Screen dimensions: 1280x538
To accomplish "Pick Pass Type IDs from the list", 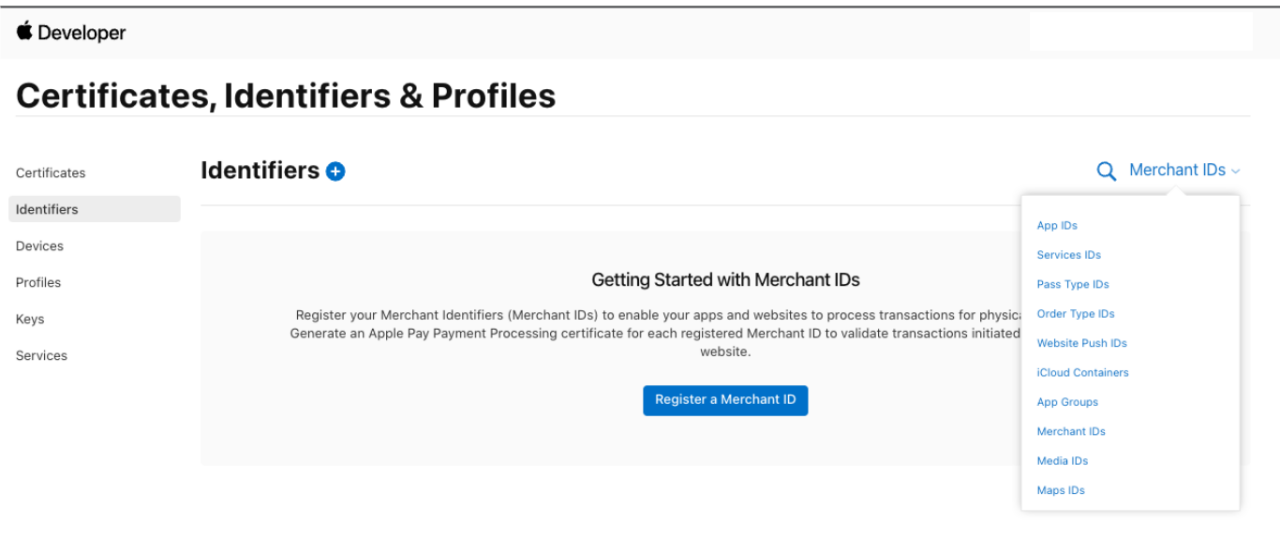I will coord(1073,285).
